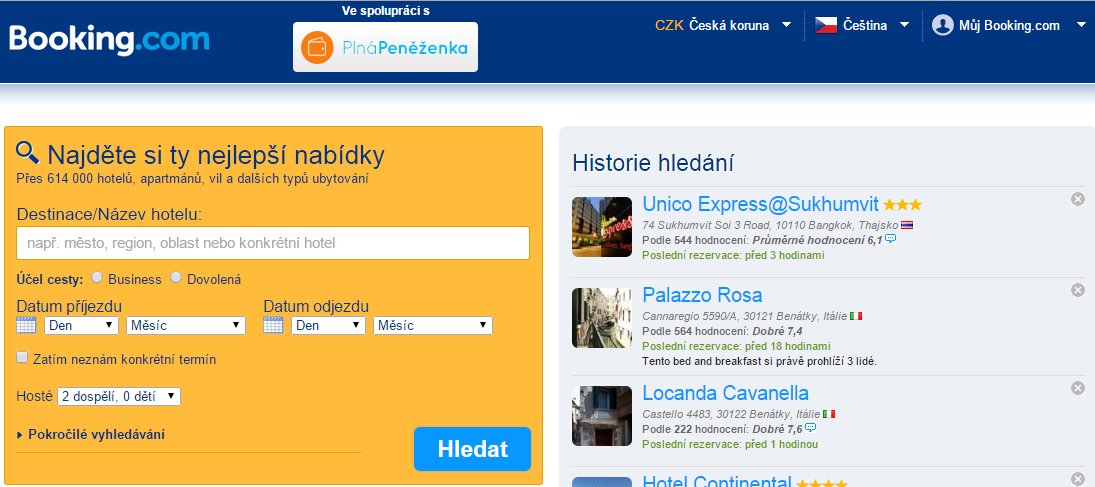Click the Booking.com logo
Image resolution: width=1095 pixels, height=487 pixels.
pos(109,40)
